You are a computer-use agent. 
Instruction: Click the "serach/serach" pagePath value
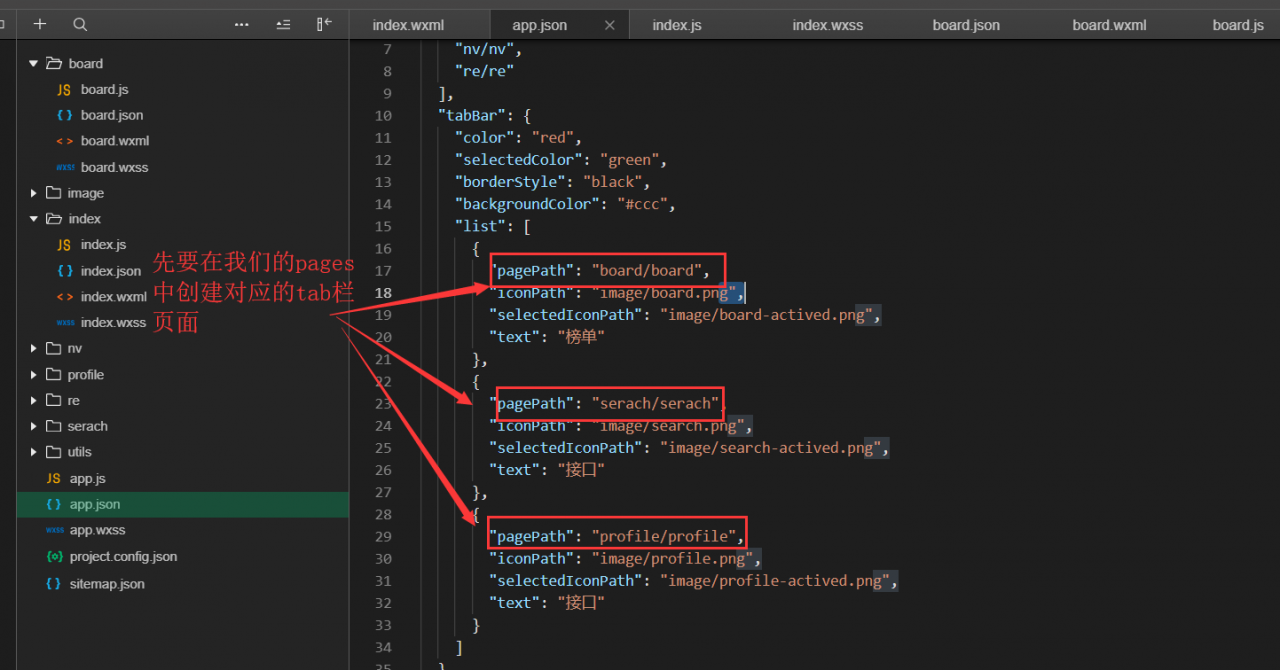point(655,403)
